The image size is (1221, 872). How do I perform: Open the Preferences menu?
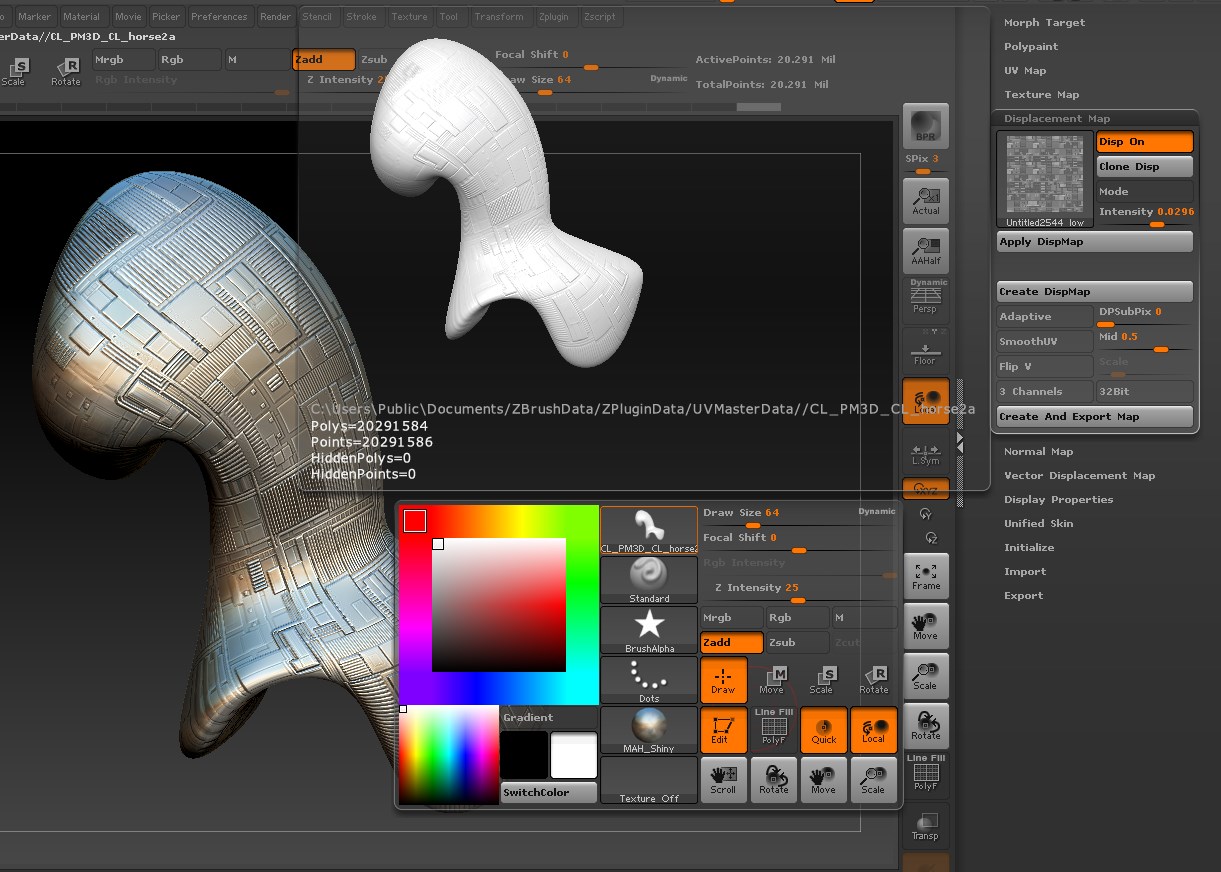click(219, 17)
